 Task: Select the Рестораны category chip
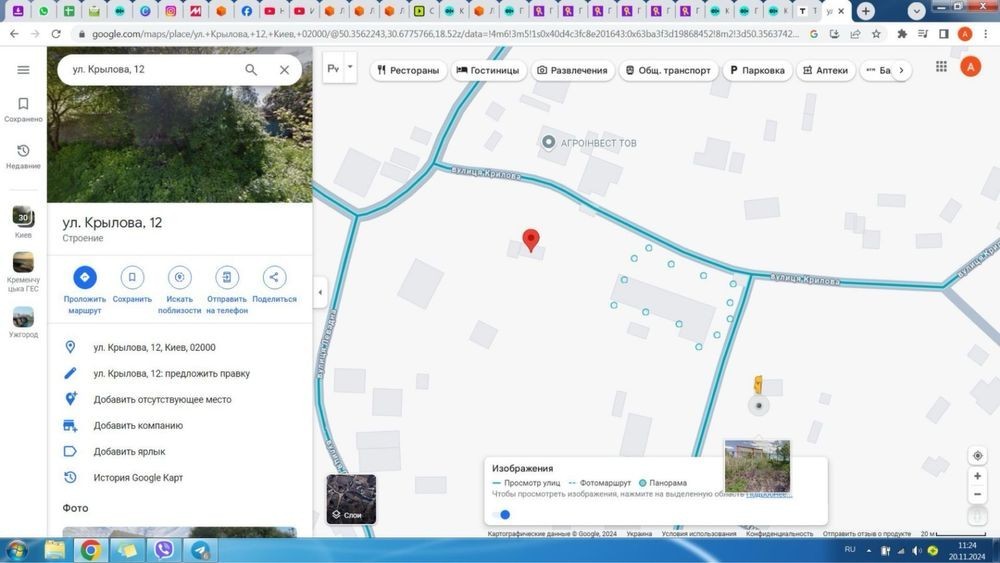point(407,71)
